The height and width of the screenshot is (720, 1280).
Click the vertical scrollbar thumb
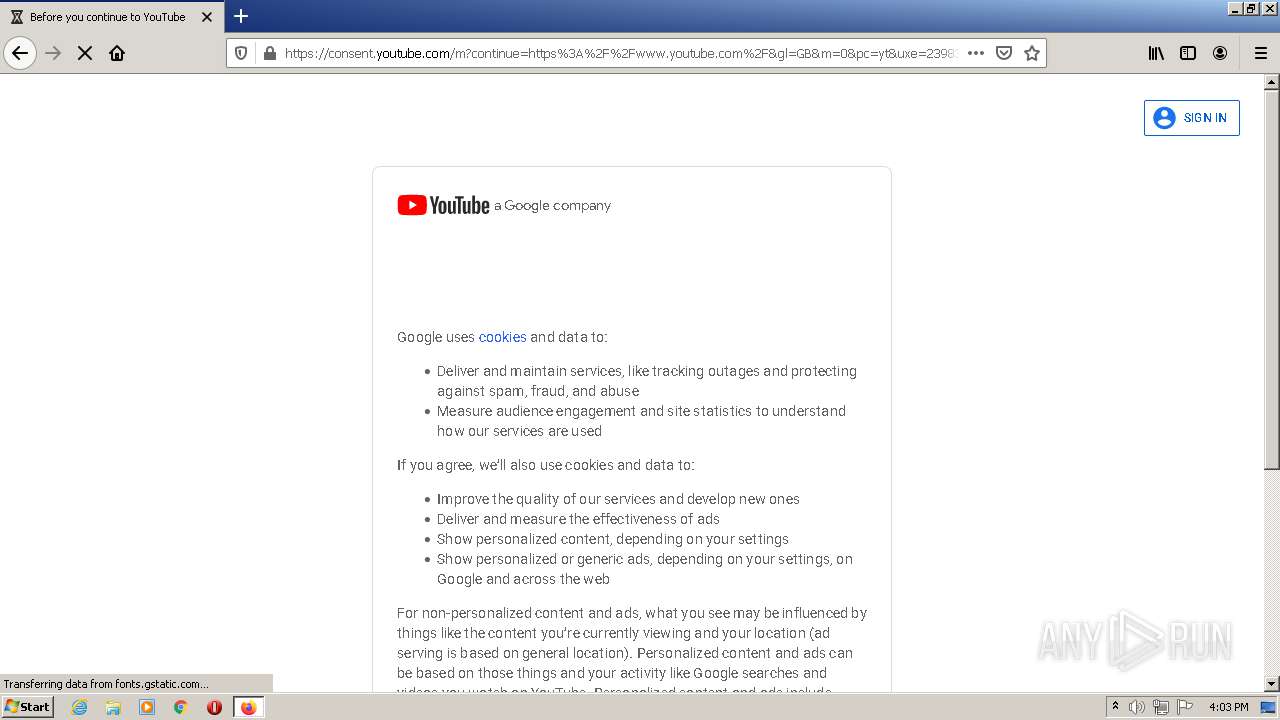tap(1271, 279)
